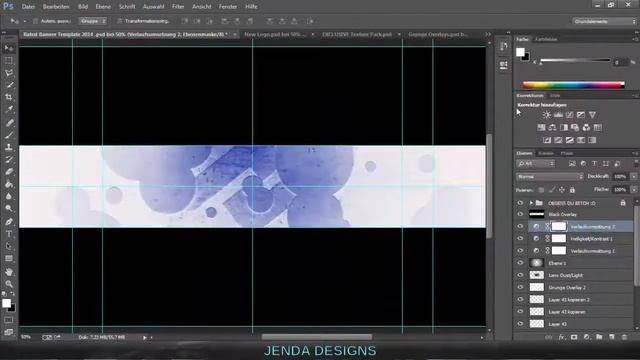This screenshot has width=640, height=360.
Task: Add Vibrance adjustment (triangle icon)
Action: [592, 115]
